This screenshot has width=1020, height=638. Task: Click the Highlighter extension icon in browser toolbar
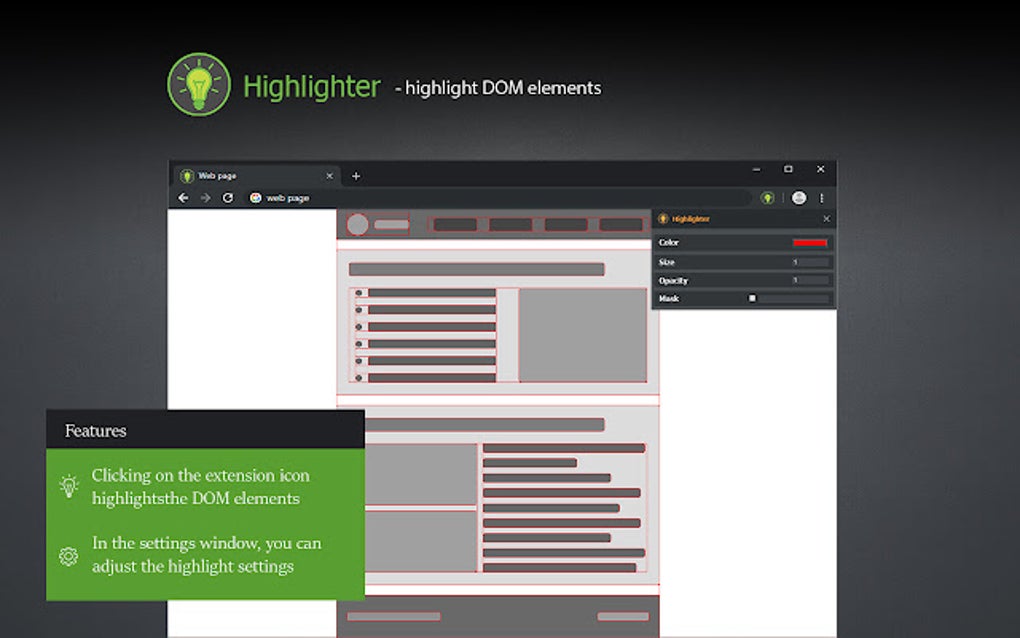click(767, 198)
